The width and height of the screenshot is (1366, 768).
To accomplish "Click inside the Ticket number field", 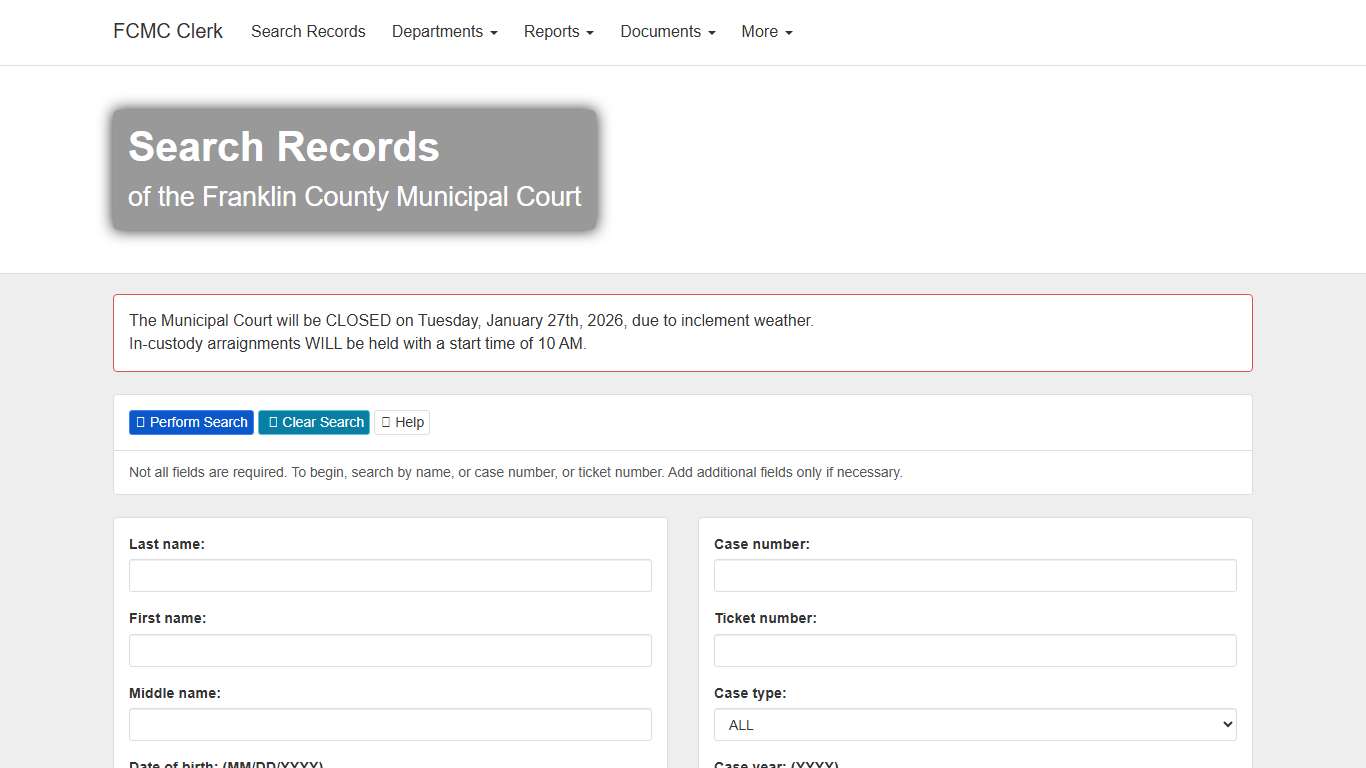I will (x=975, y=650).
